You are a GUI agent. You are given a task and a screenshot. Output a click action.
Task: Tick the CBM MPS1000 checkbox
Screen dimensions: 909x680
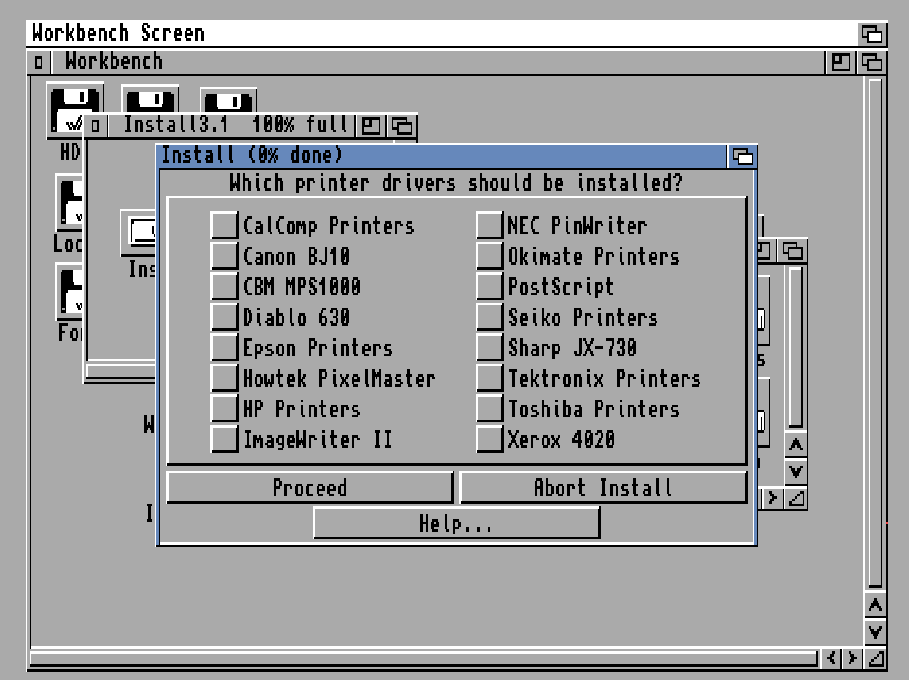[x=224, y=286]
